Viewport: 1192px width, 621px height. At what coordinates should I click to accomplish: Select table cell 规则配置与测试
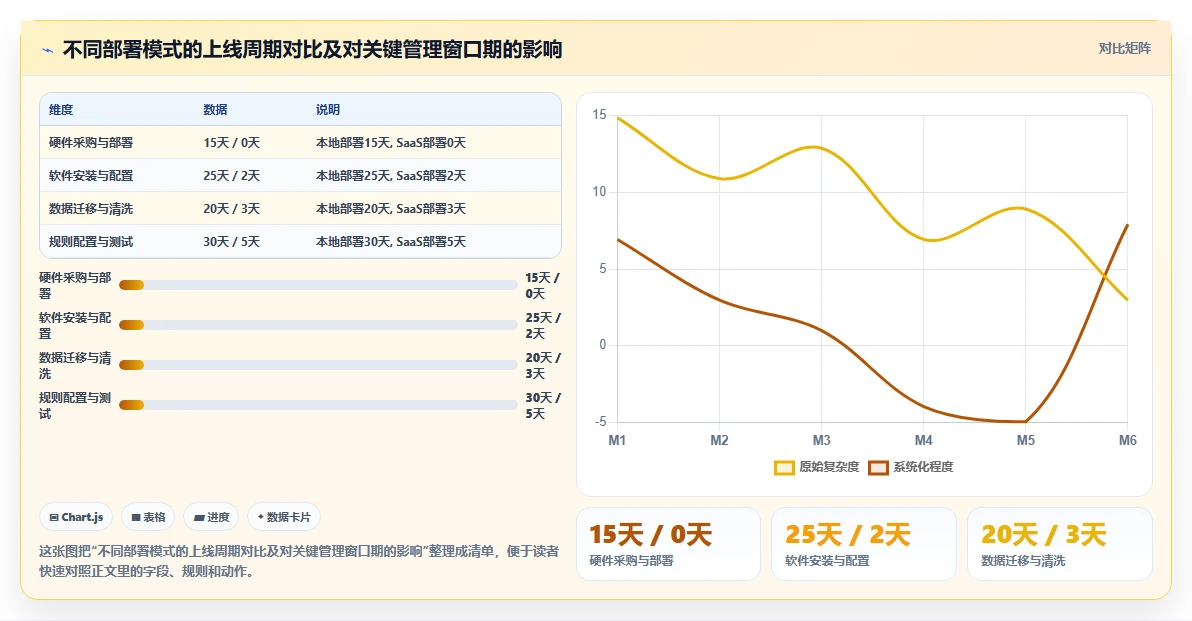pos(91,242)
